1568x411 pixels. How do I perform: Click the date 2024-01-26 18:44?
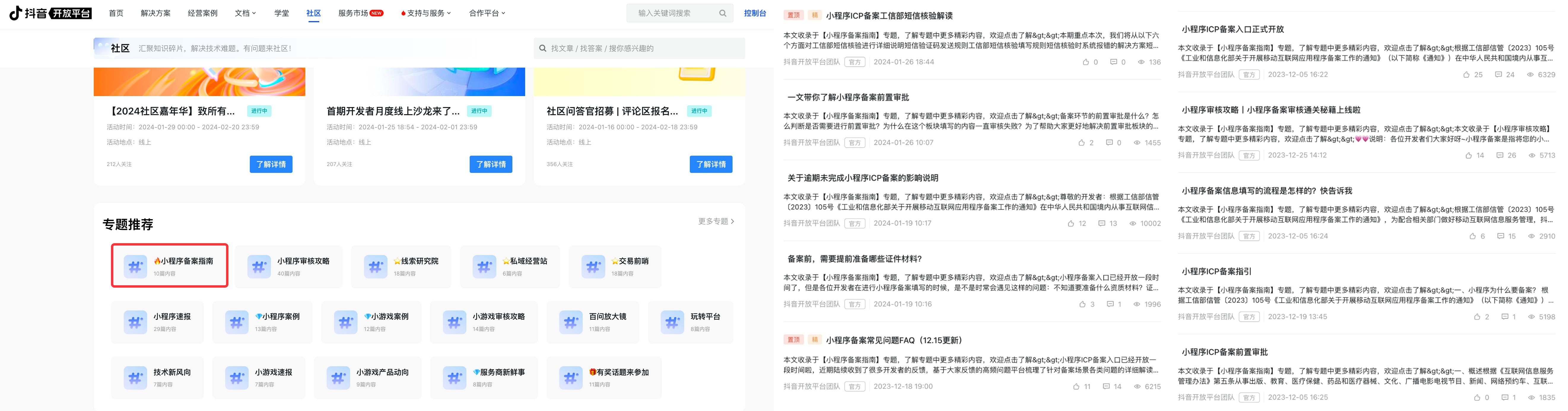(904, 62)
